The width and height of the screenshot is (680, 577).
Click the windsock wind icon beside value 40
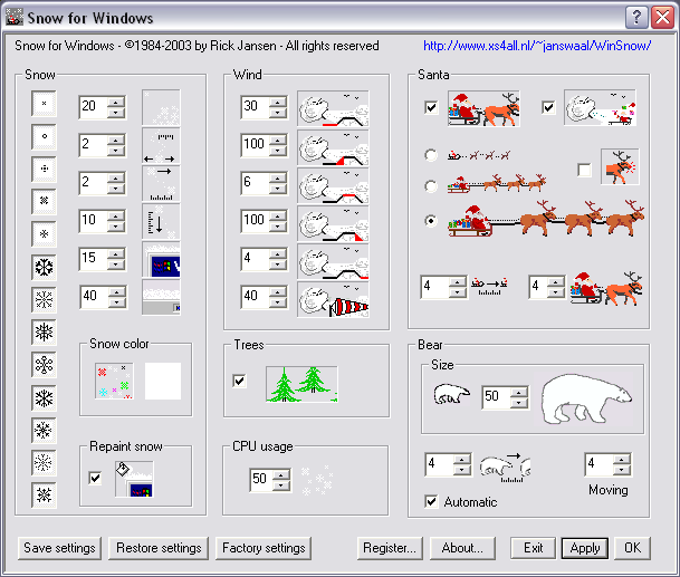(333, 299)
